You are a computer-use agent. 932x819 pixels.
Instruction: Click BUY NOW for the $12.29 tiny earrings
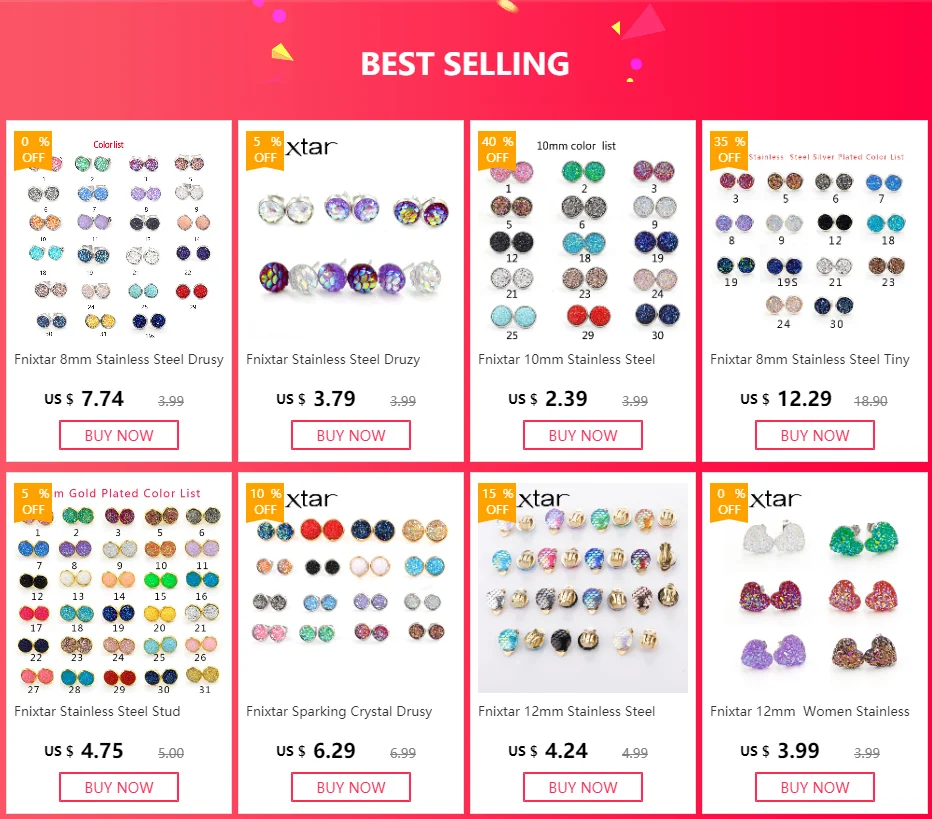(x=815, y=435)
